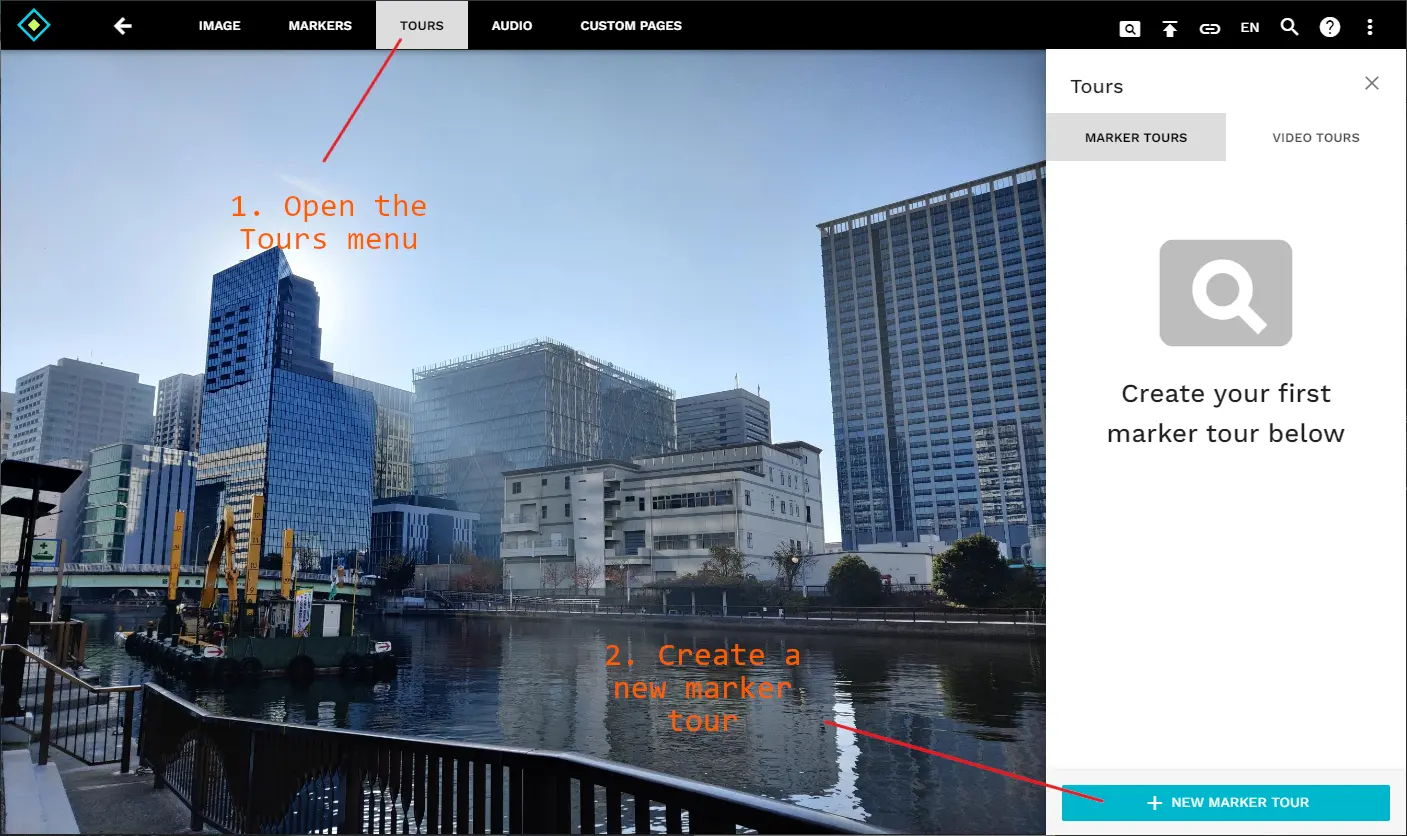The width and height of the screenshot is (1407, 836).
Task: Open the AUDIO menu
Action: (x=512, y=26)
